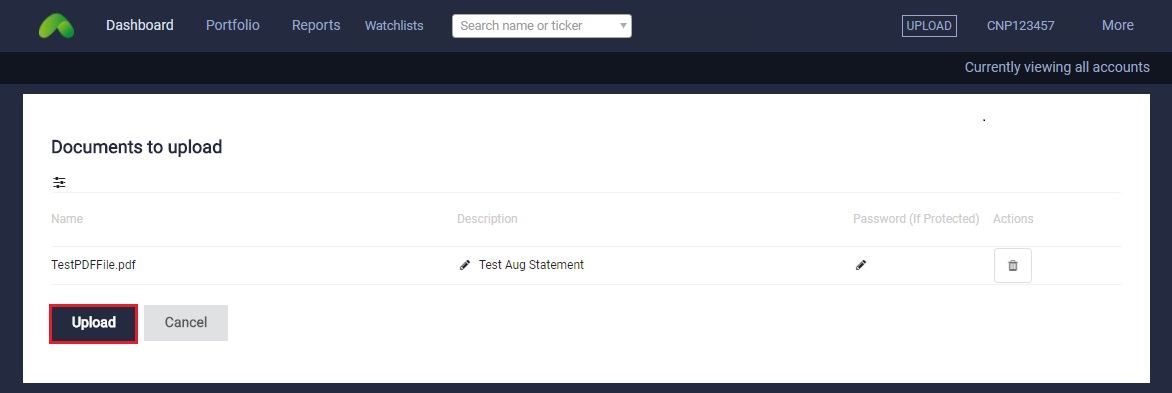
Task: Select the file name TestPDFFile.pdf
Action: [93, 265]
